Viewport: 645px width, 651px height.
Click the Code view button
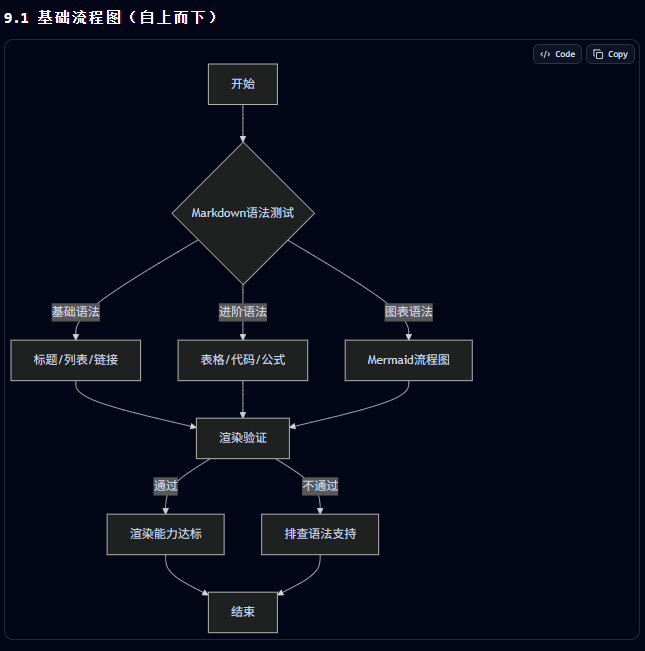click(557, 54)
